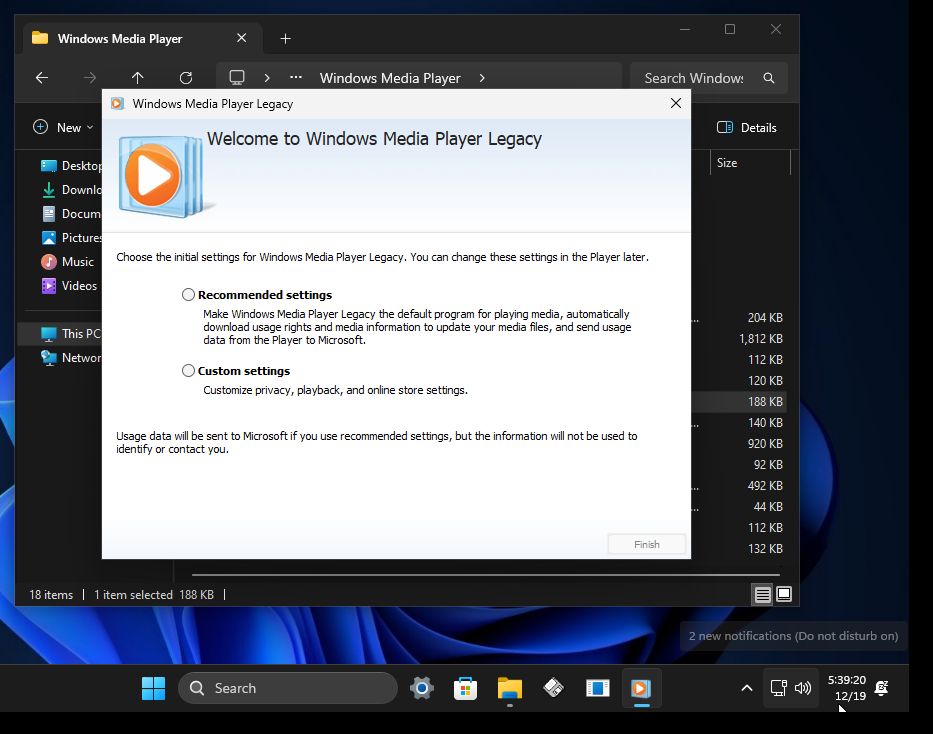Click the 18 items status text
Viewport: 933px width, 734px height.
click(51, 594)
